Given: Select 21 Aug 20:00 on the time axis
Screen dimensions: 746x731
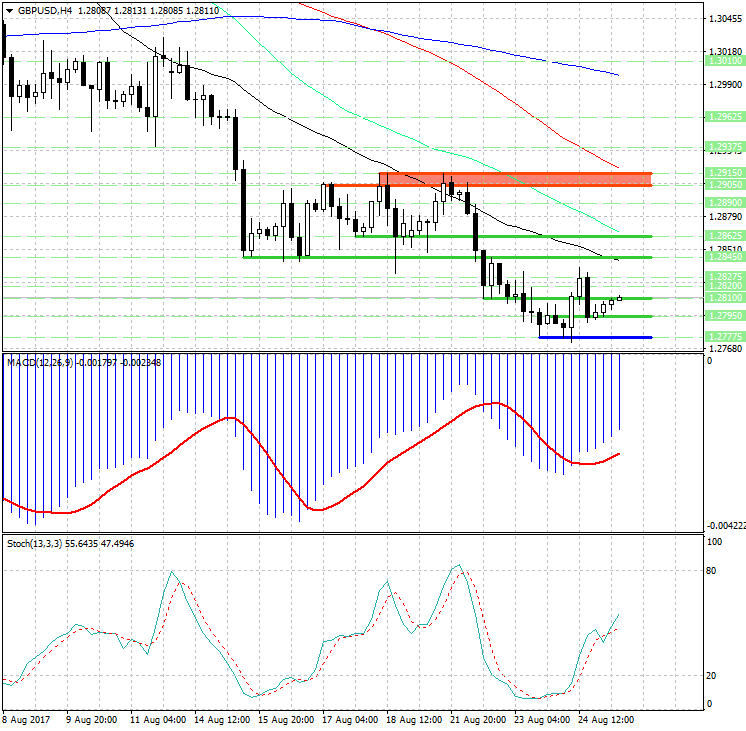Looking at the screenshot, I should (475, 719).
